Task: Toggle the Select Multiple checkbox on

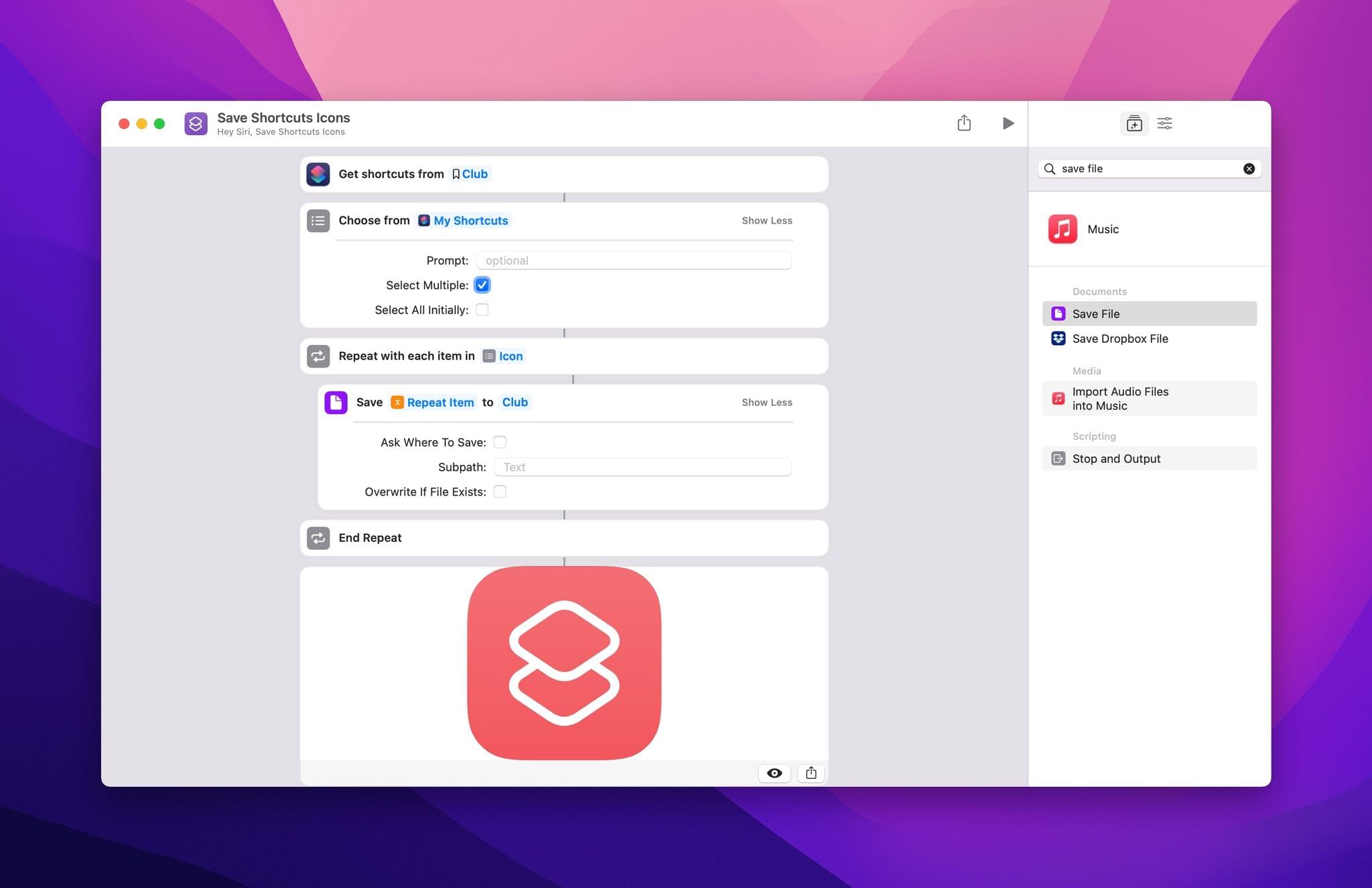Action: tap(483, 285)
